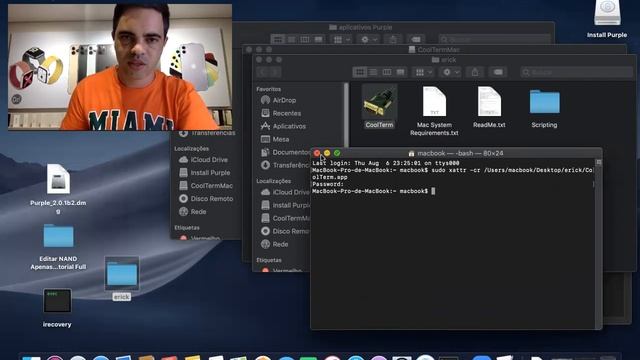Select the Scripting folder
This screenshot has width=640, height=360.
[544, 107]
